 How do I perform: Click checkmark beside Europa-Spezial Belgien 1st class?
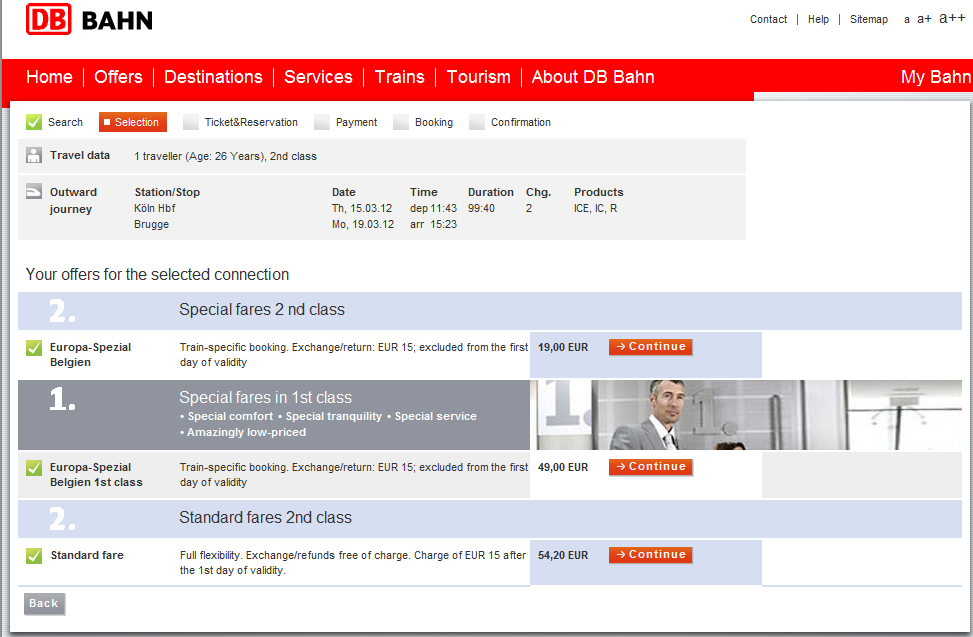point(34,468)
